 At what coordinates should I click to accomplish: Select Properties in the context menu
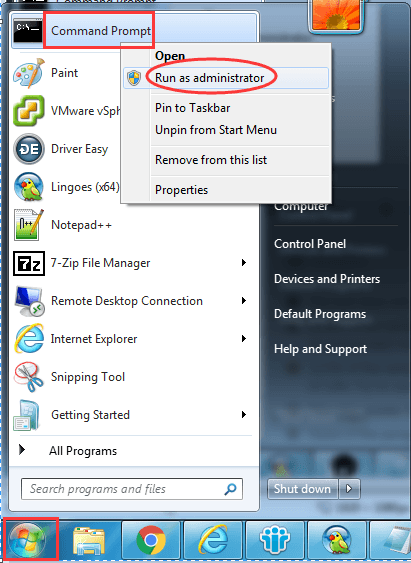181,190
